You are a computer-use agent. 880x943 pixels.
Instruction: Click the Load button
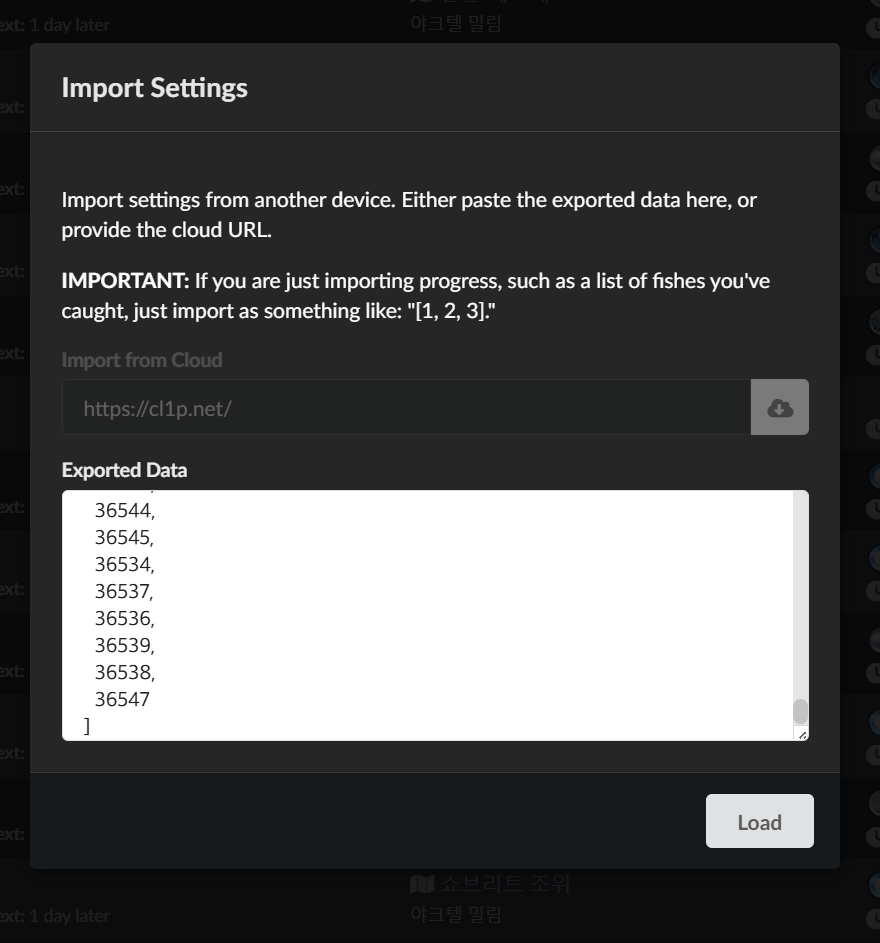point(760,821)
